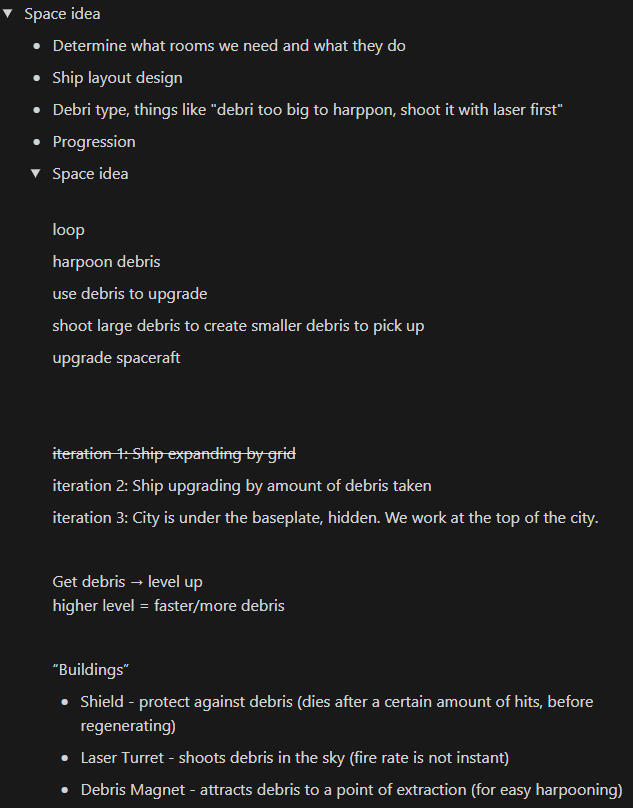Click the use debris to upgrade line
Screen dimensions: 633x808
[x=130, y=293]
